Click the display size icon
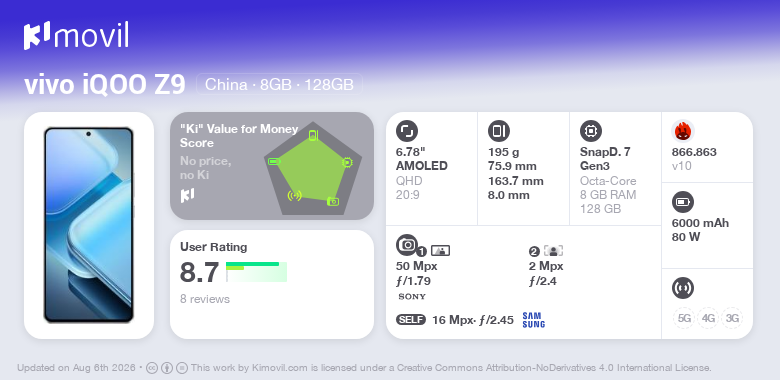 coord(406,131)
